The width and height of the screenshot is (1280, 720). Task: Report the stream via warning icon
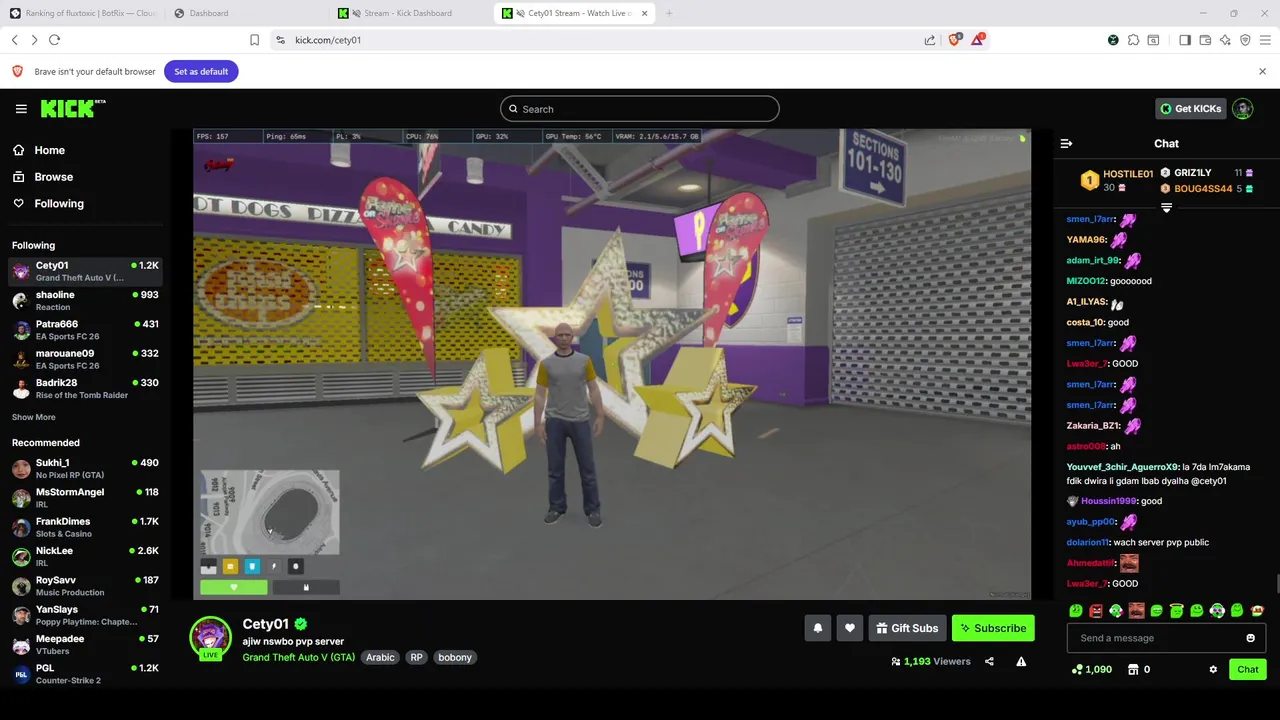pos(1021,661)
